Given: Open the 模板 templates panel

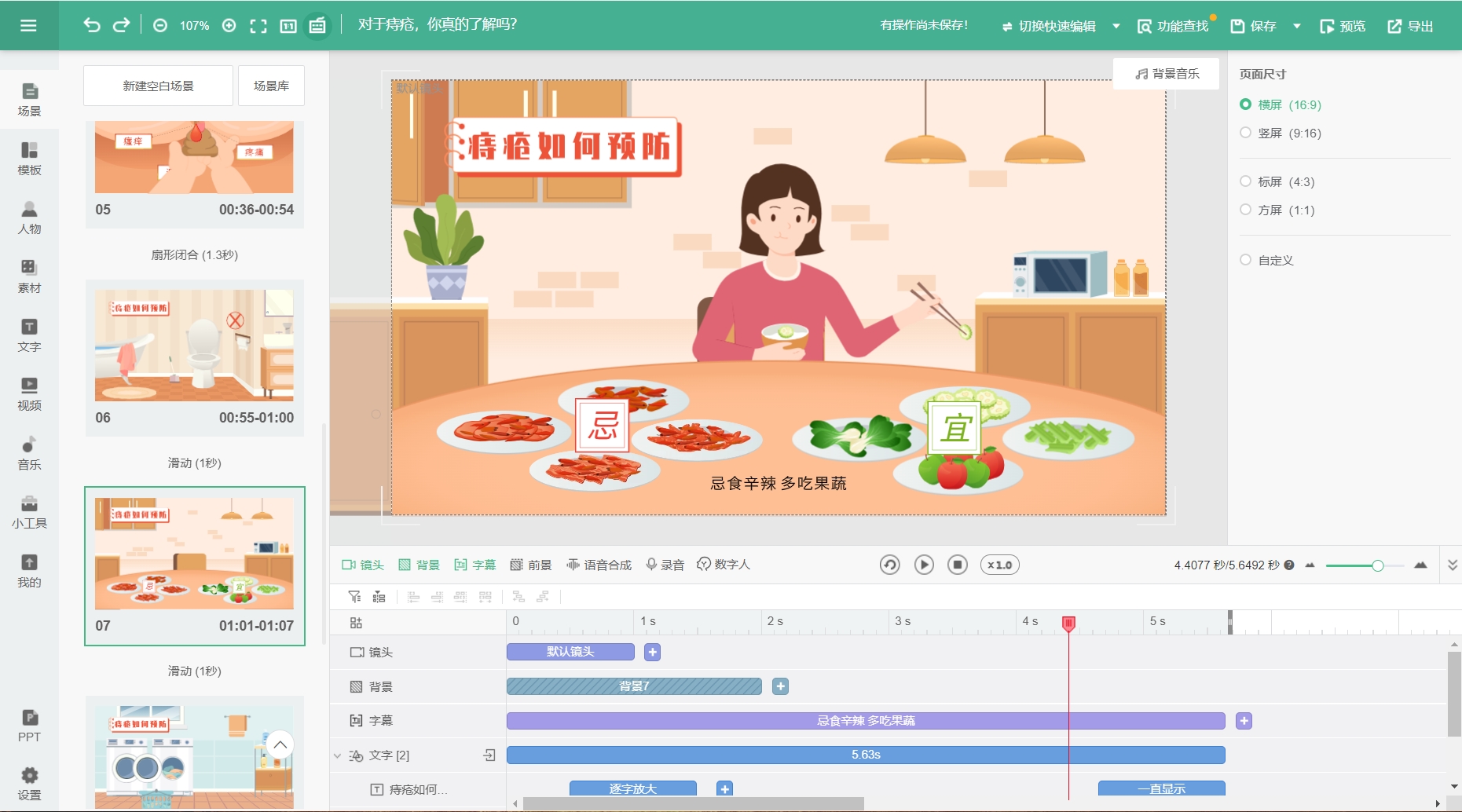Looking at the screenshot, I should 29,159.
